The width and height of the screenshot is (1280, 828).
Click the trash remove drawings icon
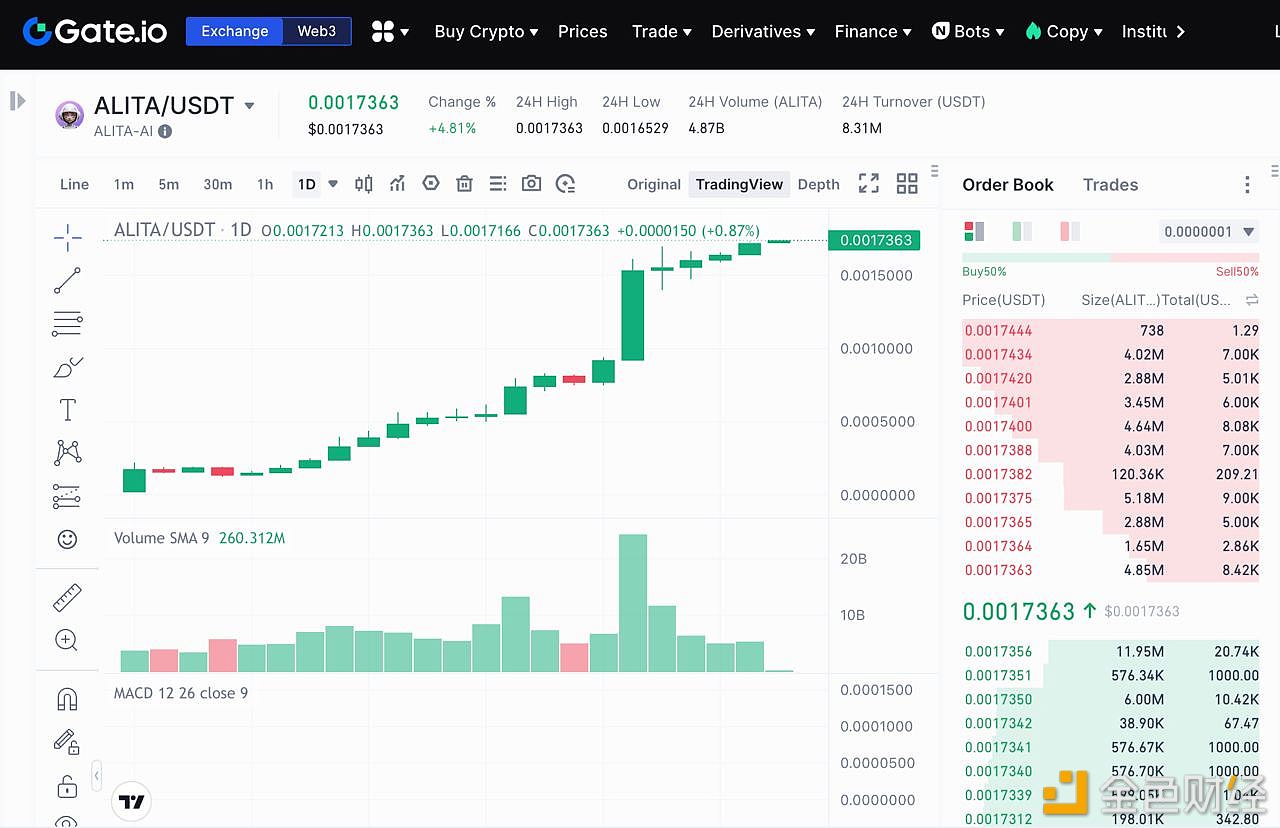point(464,184)
